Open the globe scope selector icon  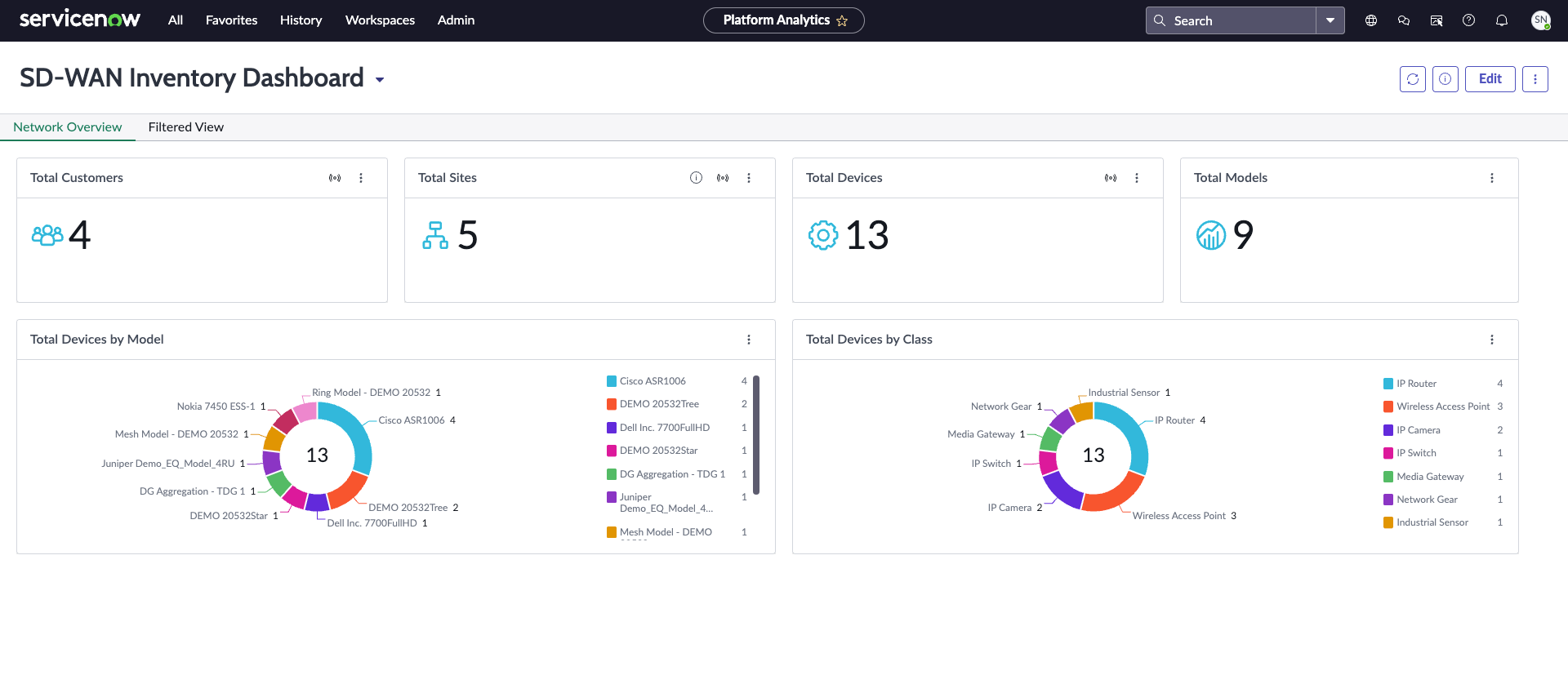coord(1371,20)
